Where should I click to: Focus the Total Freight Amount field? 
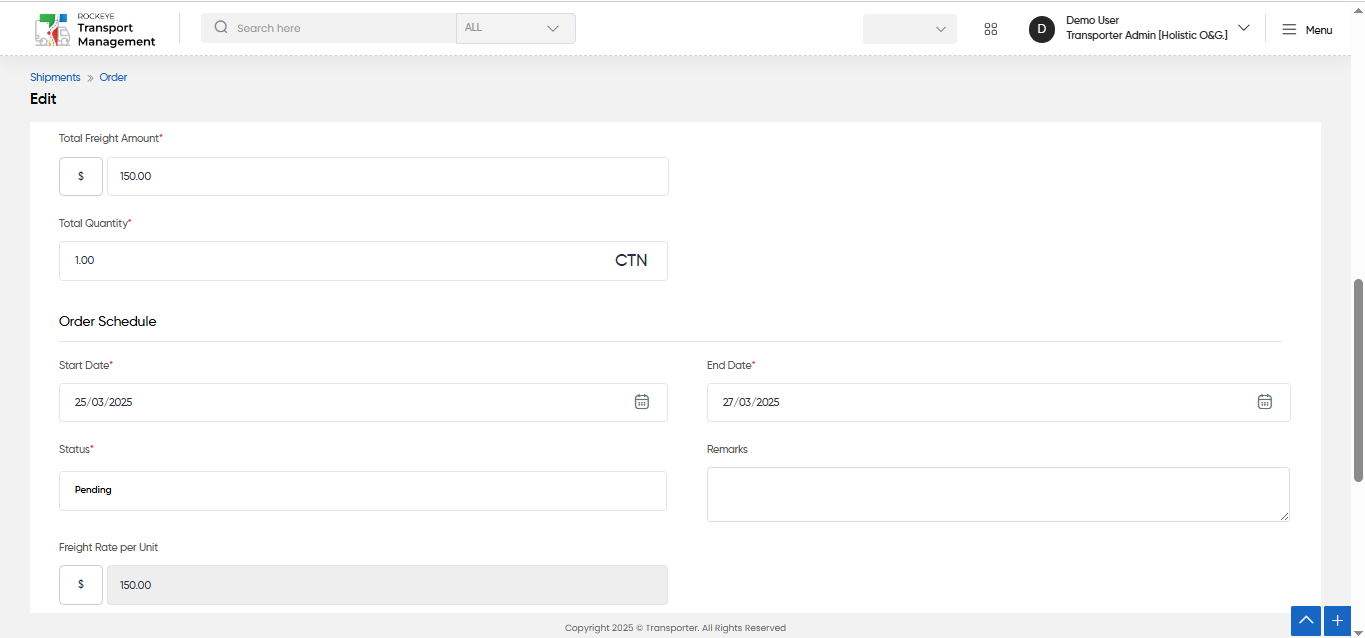click(388, 176)
